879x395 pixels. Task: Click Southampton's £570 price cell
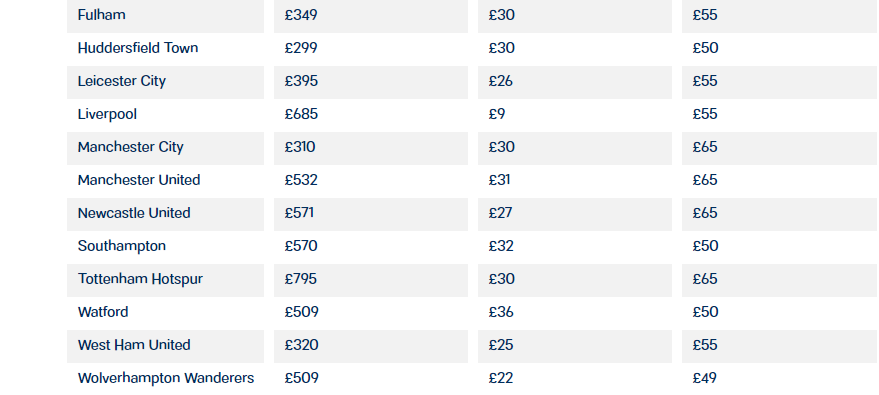coord(371,247)
